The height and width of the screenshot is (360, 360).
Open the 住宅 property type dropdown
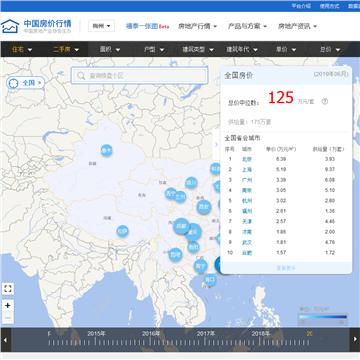(22, 49)
